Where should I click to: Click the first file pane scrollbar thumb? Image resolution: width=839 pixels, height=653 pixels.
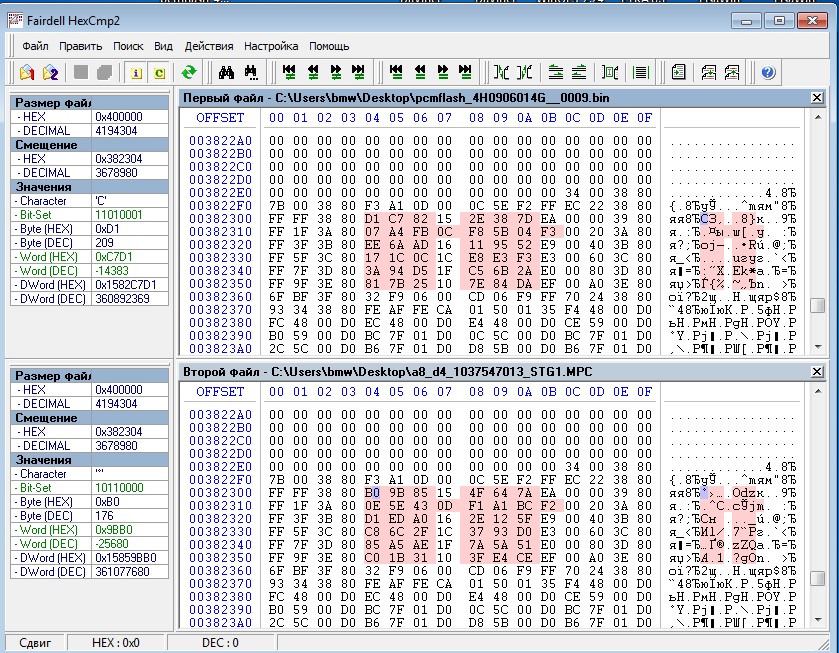[817, 306]
